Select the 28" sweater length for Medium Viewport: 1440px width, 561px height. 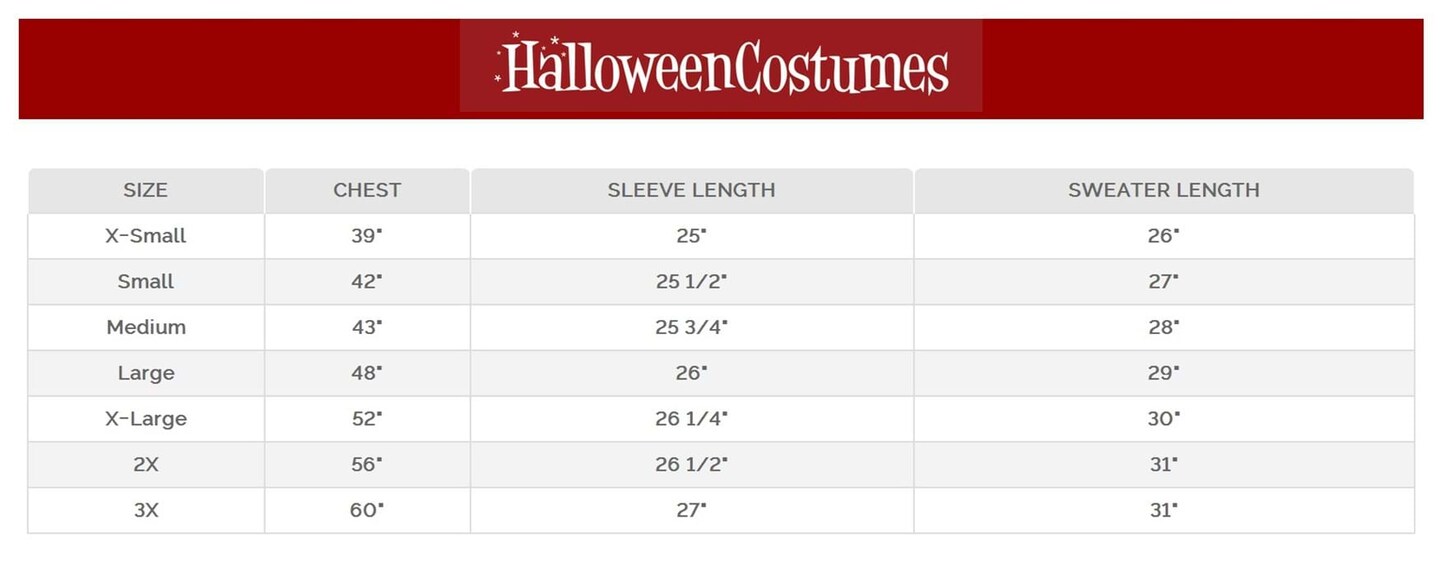click(x=1163, y=327)
